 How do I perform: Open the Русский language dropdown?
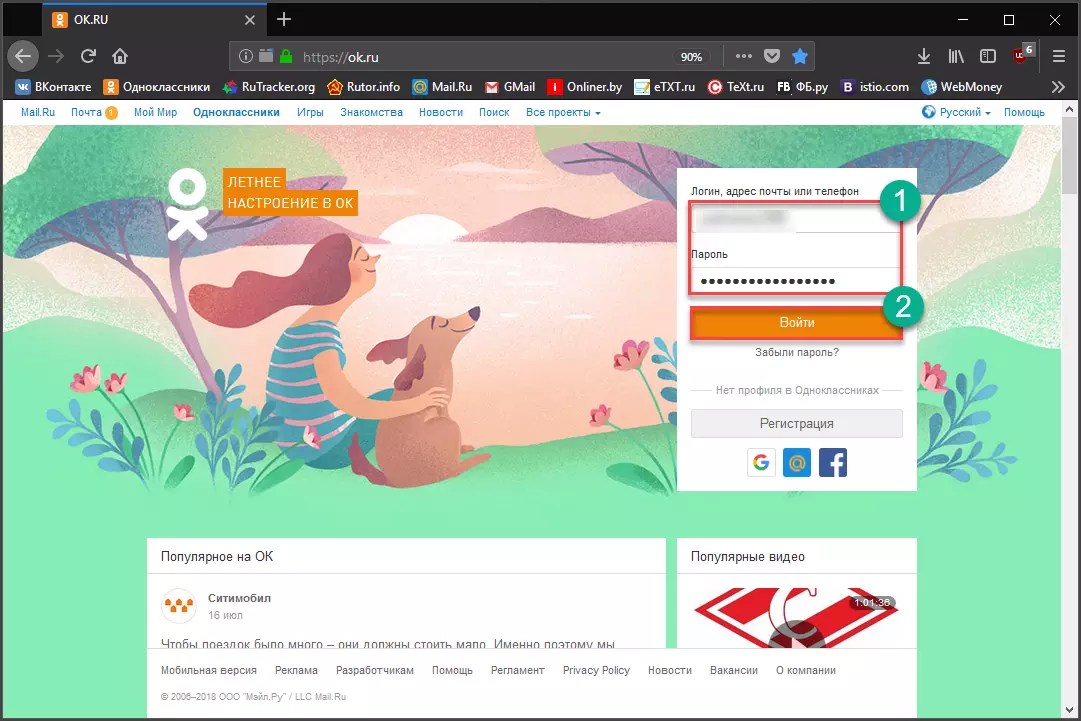tap(956, 112)
